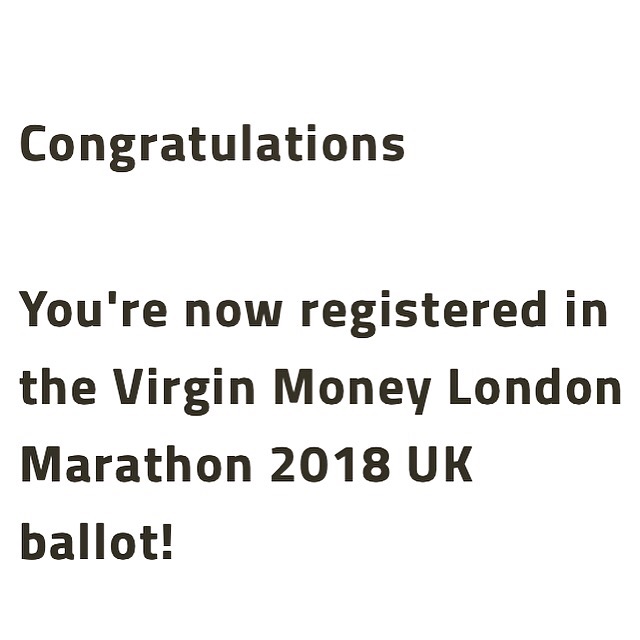This screenshot has height=640, width=640.
Task: Click the capital "C" in "Congratulations"
Action: pos(35,145)
